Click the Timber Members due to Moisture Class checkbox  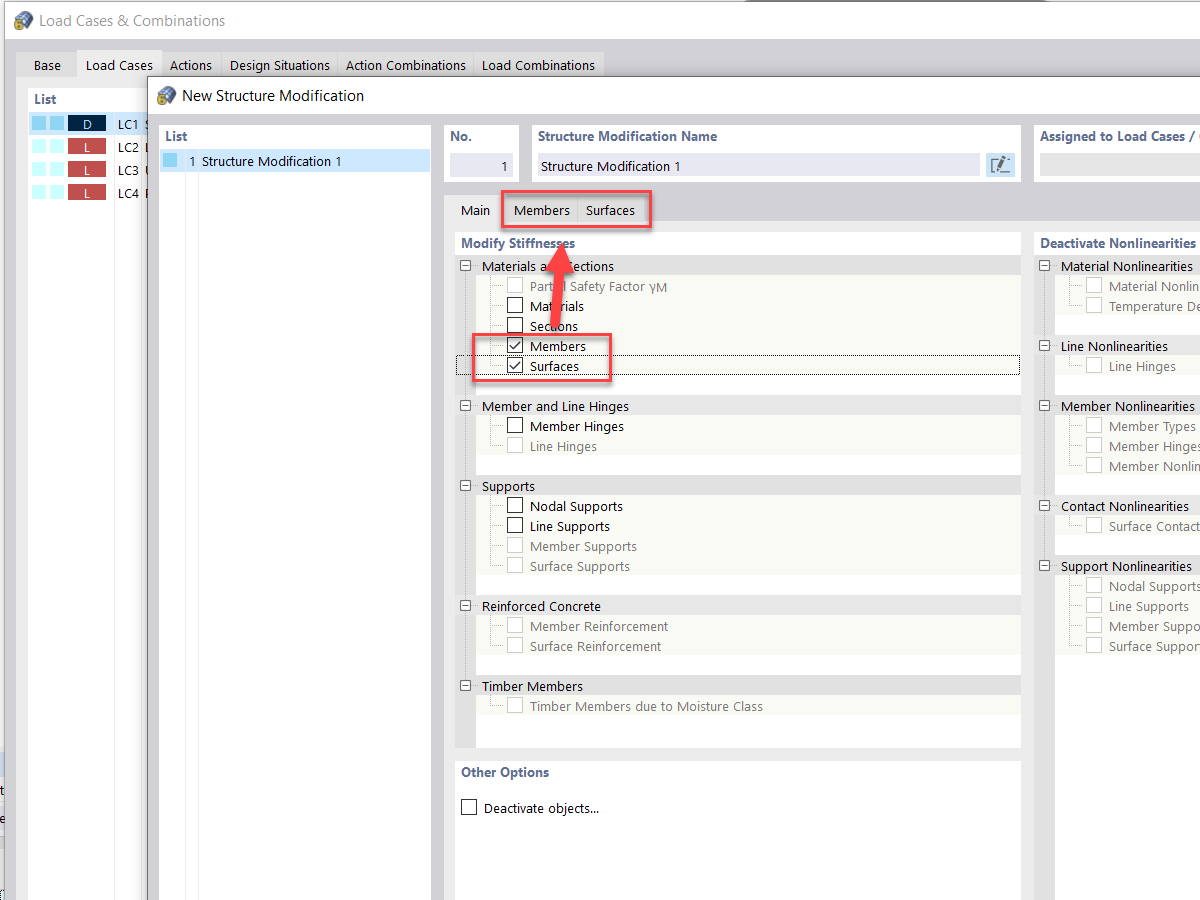pyautogui.click(x=515, y=706)
